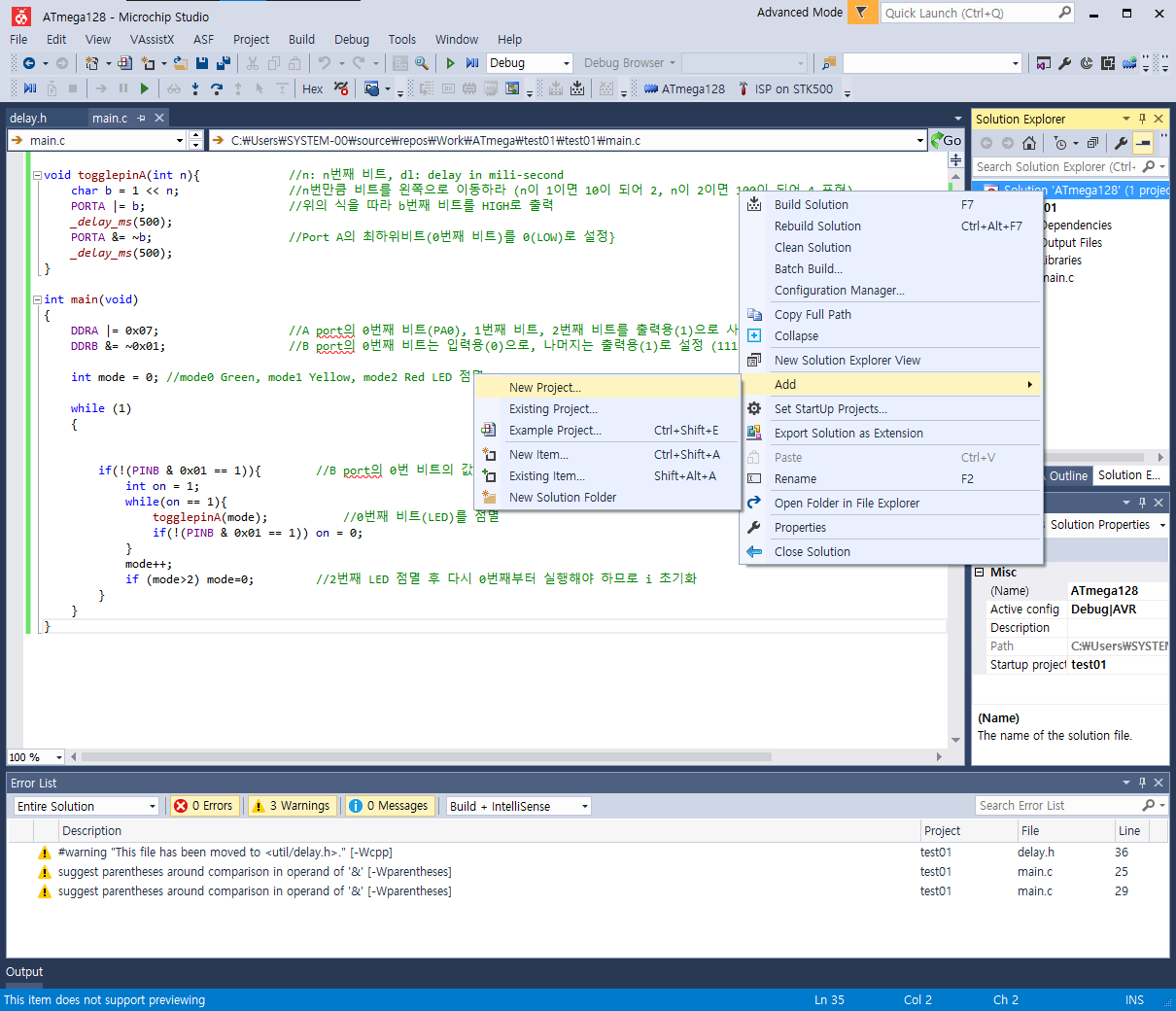The width and height of the screenshot is (1176, 1011).
Task: Click Open Folder in File Explorer
Action: click(847, 504)
